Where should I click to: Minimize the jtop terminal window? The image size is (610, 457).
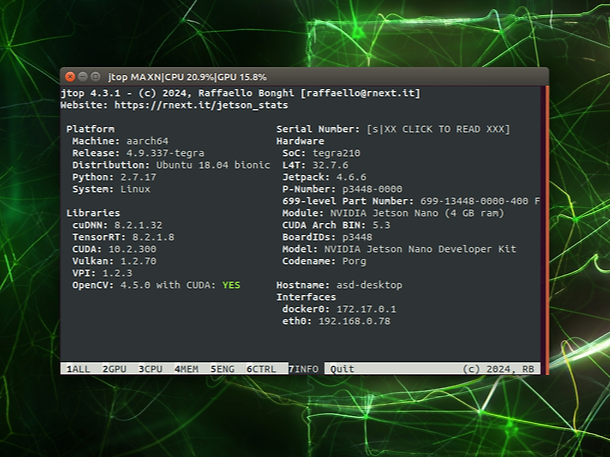point(82,77)
